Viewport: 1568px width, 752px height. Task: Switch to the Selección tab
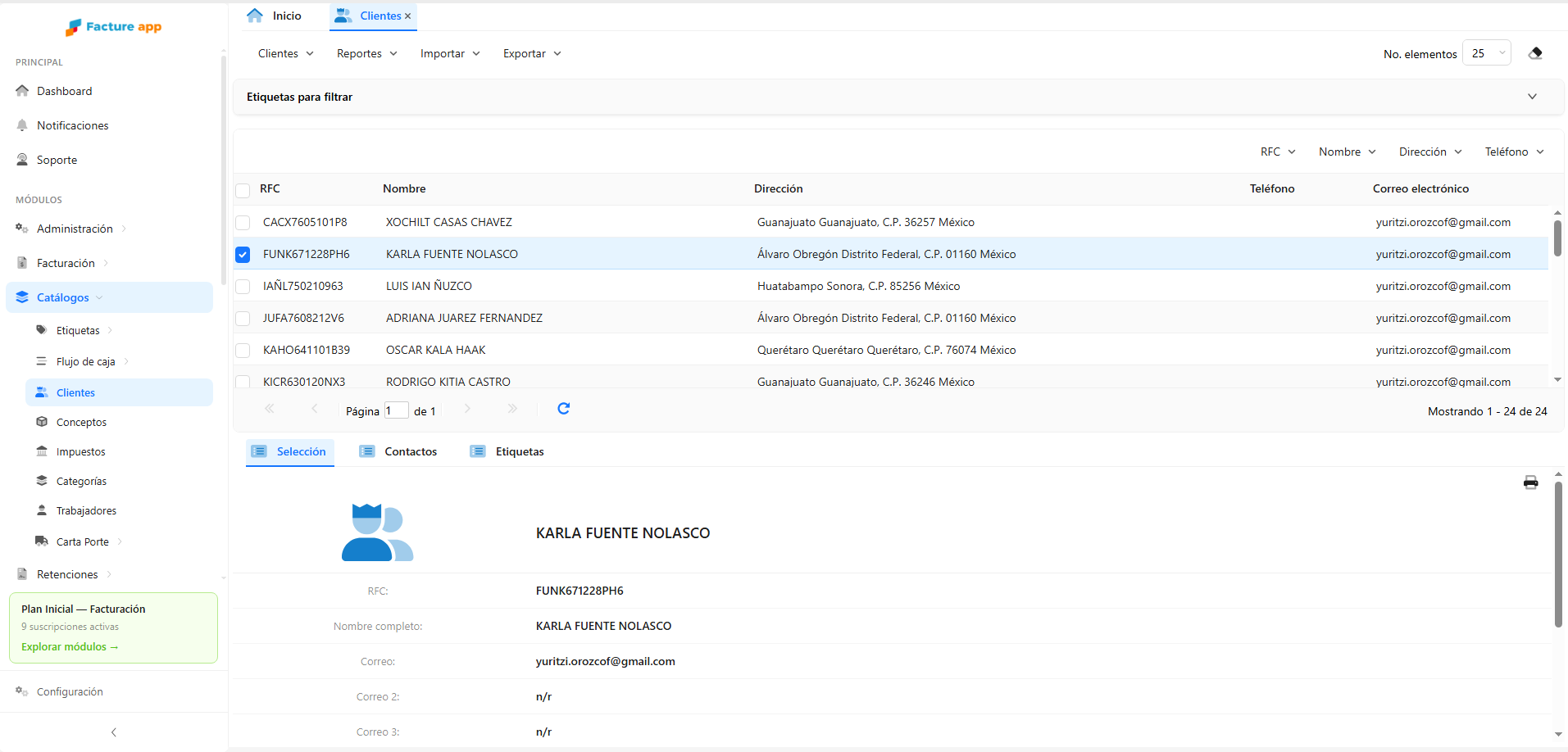(289, 451)
